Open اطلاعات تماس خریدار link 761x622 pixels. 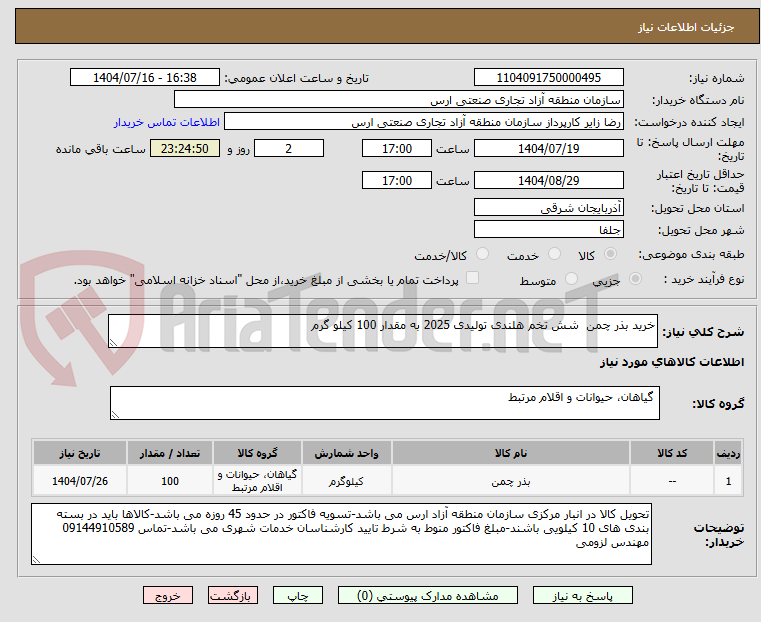point(167,122)
